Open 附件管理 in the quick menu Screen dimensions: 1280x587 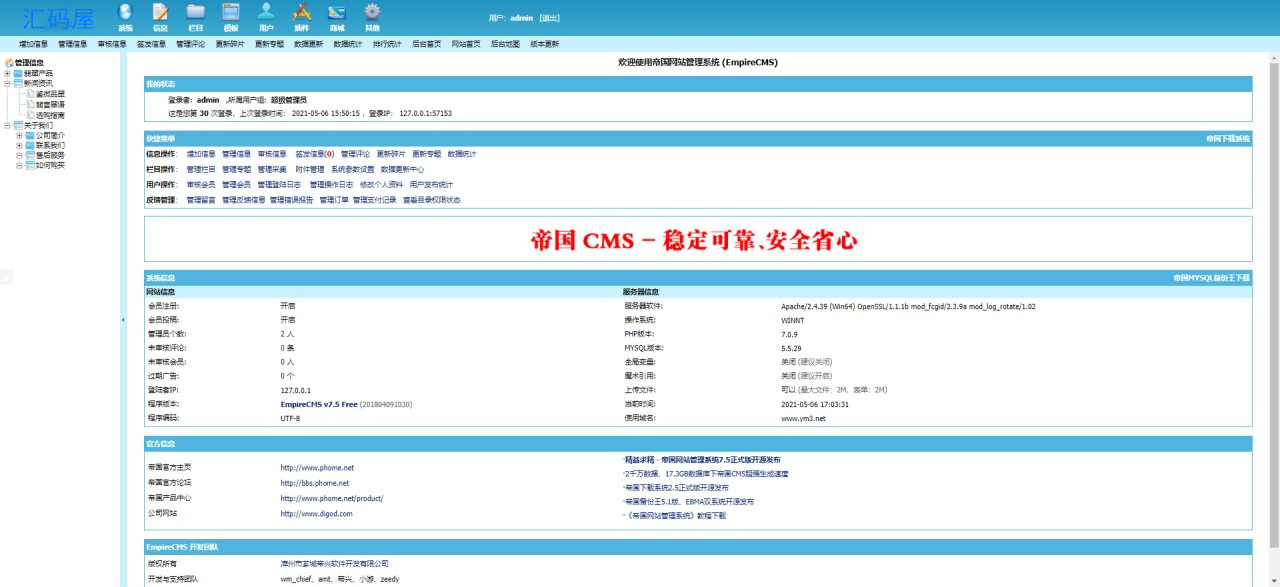coord(310,169)
